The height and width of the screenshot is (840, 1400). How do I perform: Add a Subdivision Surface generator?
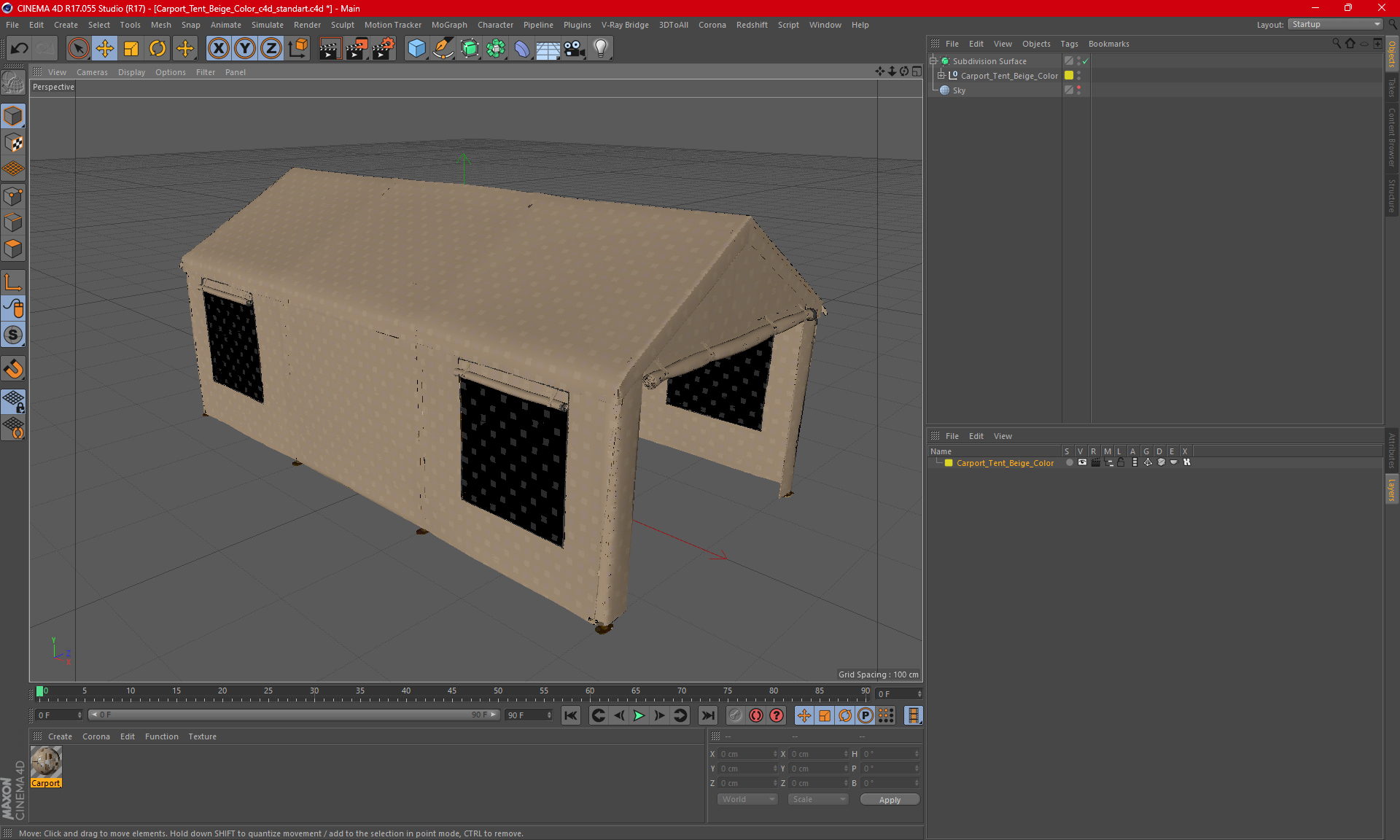coord(470,49)
